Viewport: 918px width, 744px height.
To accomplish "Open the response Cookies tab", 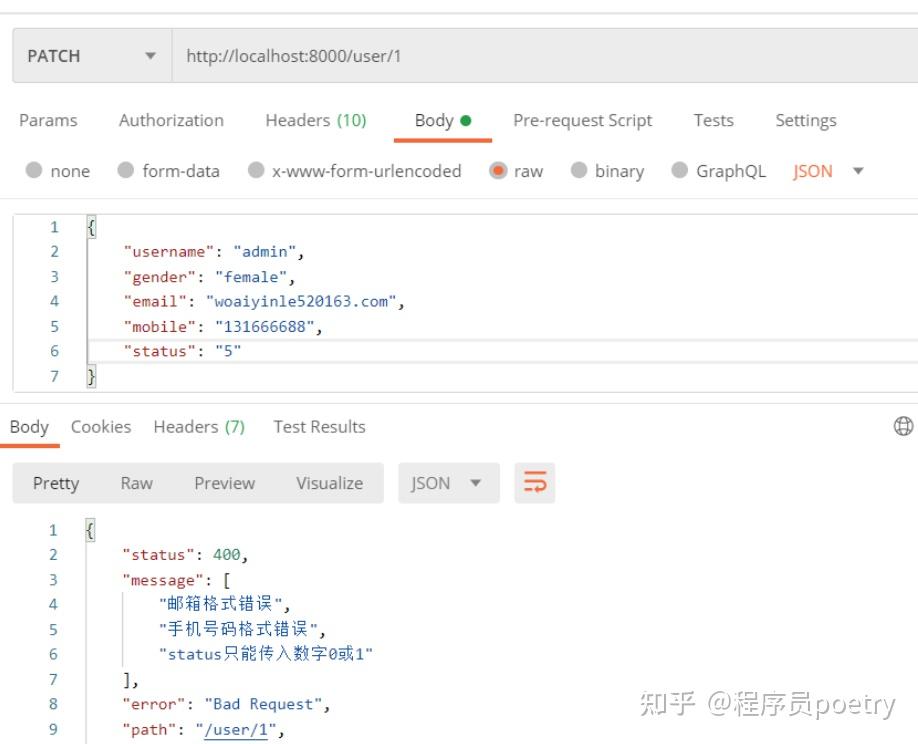I will (x=101, y=427).
